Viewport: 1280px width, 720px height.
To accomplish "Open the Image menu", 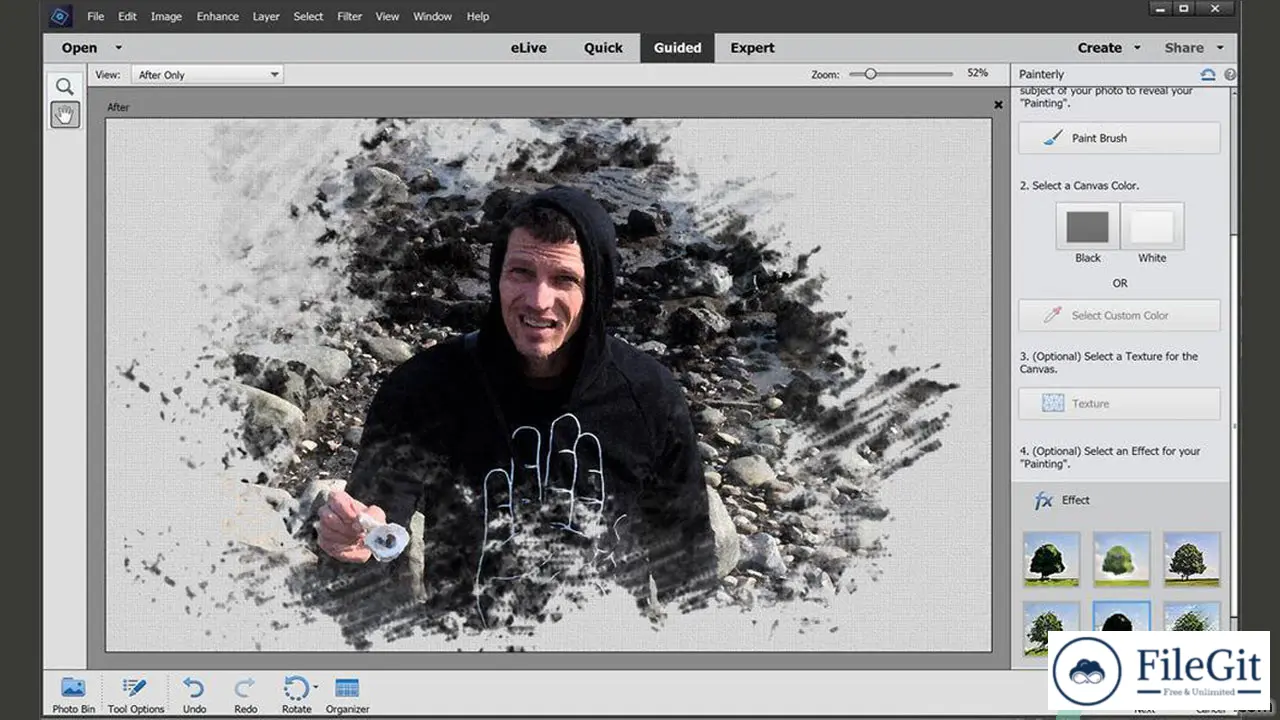I will pyautogui.click(x=166, y=16).
